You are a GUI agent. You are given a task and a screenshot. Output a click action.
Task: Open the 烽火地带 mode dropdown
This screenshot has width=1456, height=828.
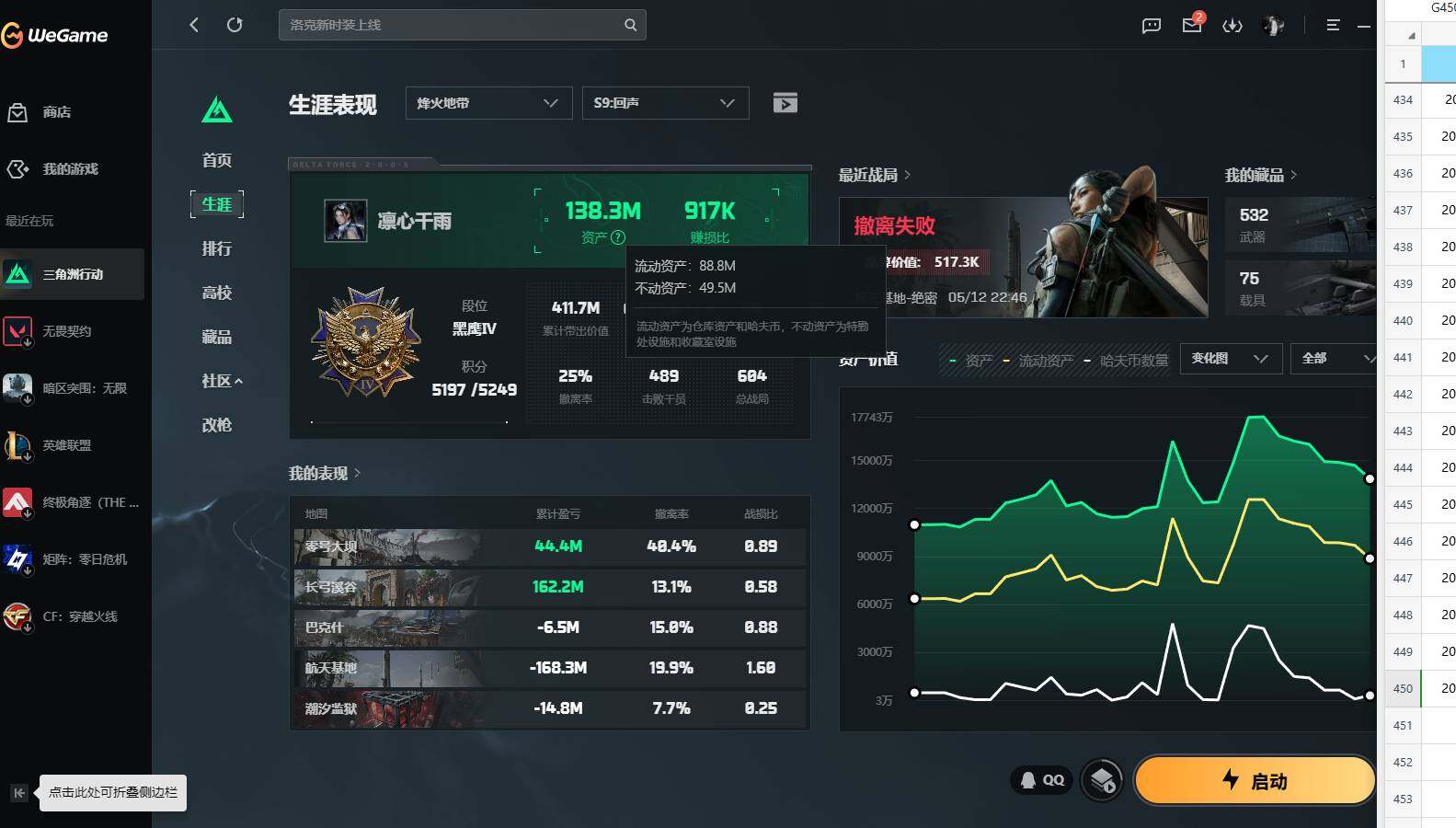(x=488, y=103)
